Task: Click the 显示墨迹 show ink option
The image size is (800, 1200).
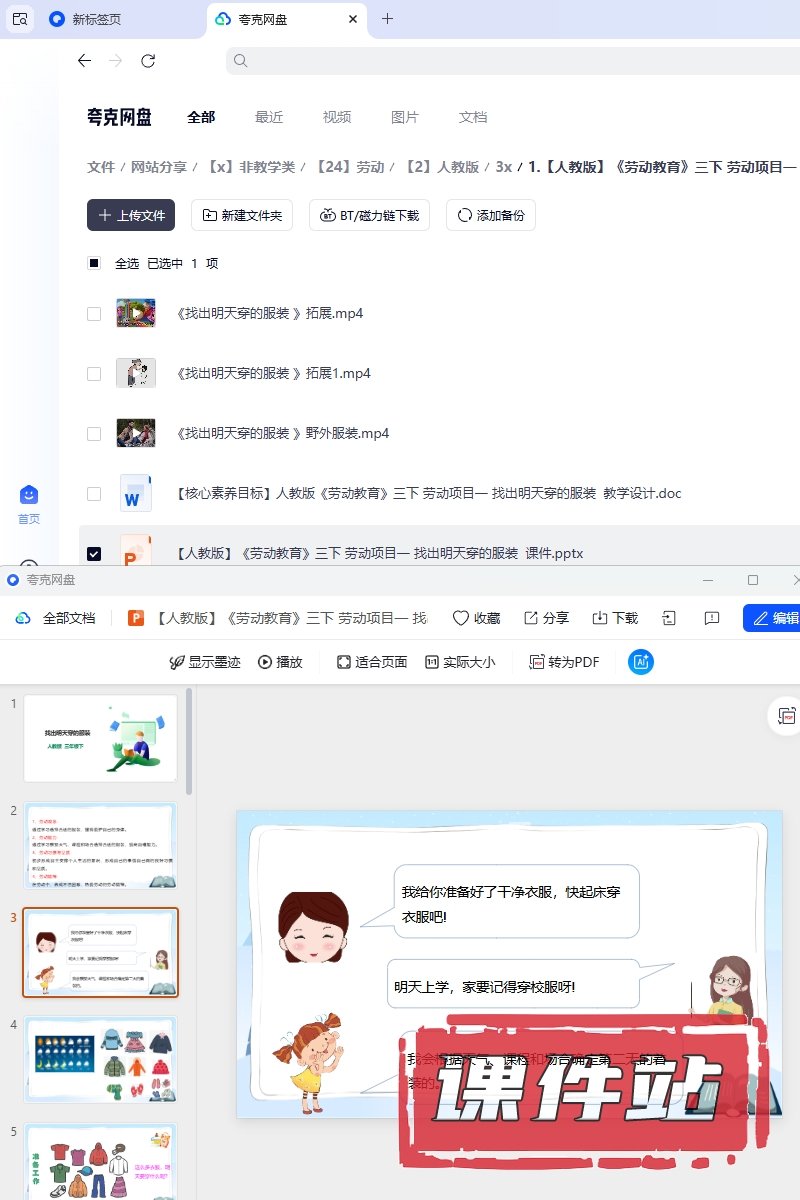Action: point(204,662)
